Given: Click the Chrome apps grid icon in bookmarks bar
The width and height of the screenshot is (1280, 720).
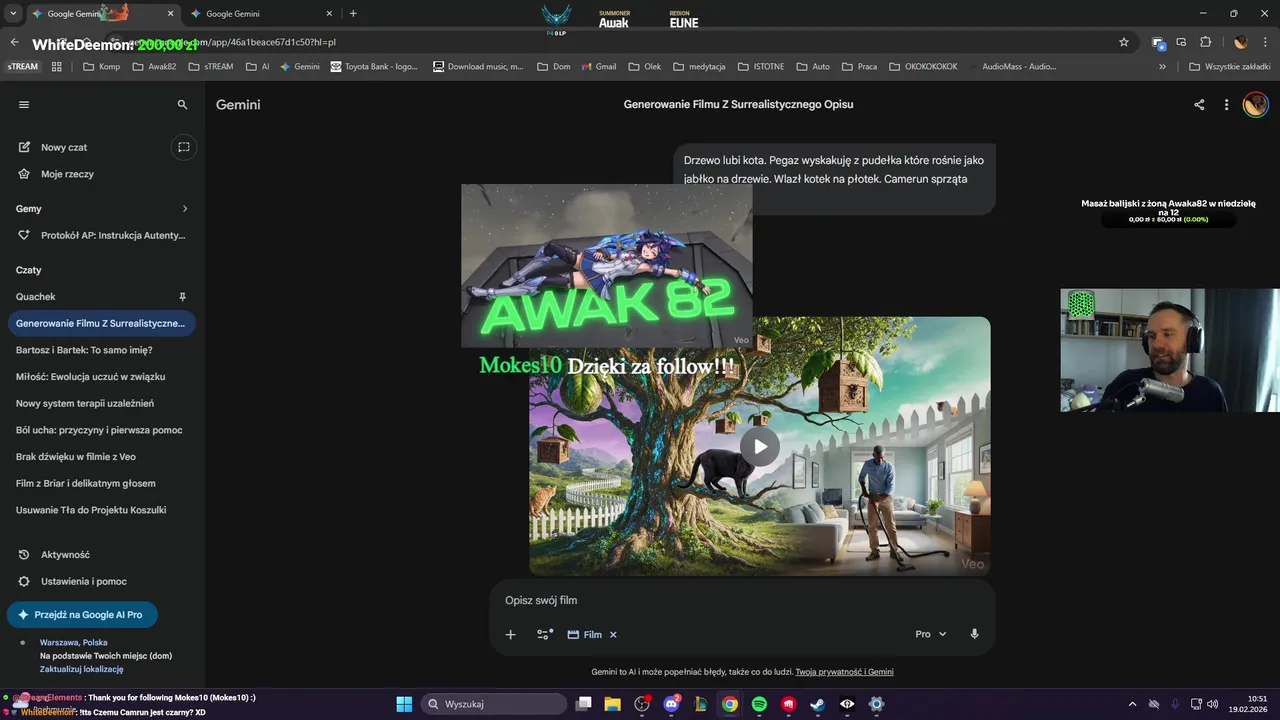Looking at the screenshot, I should pos(56,67).
